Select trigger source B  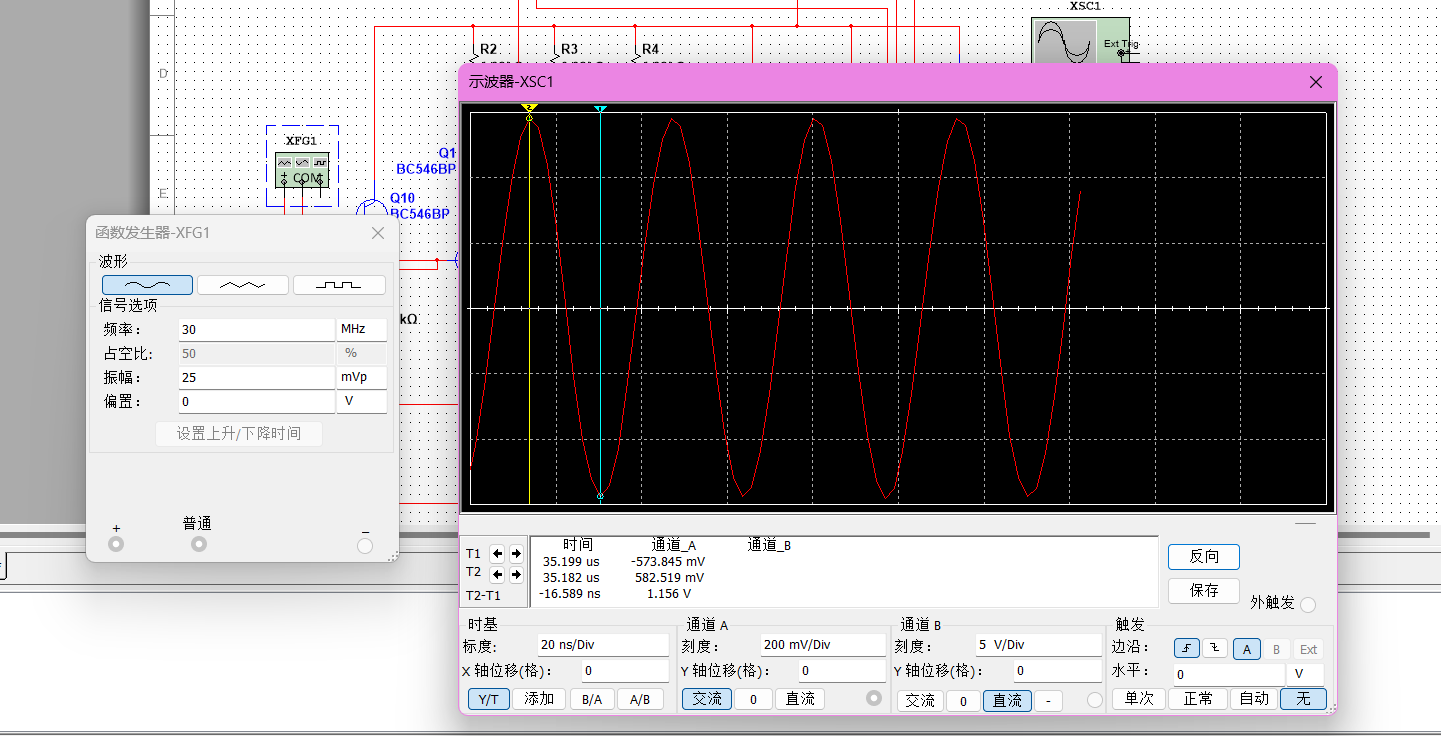point(1276,649)
